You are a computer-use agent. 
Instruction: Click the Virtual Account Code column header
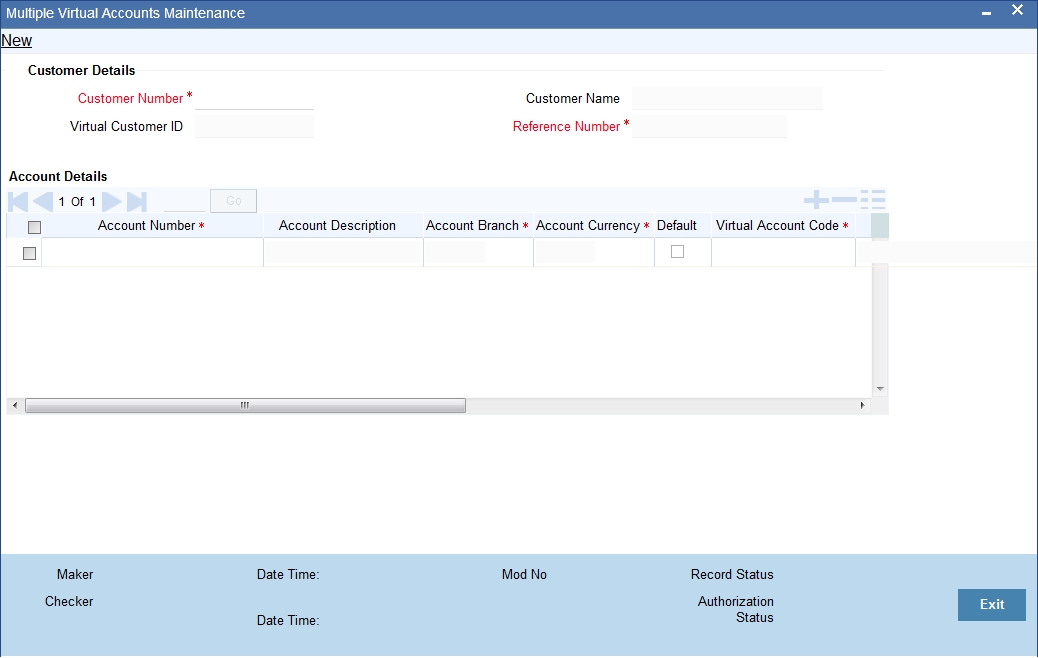pyautogui.click(x=782, y=226)
